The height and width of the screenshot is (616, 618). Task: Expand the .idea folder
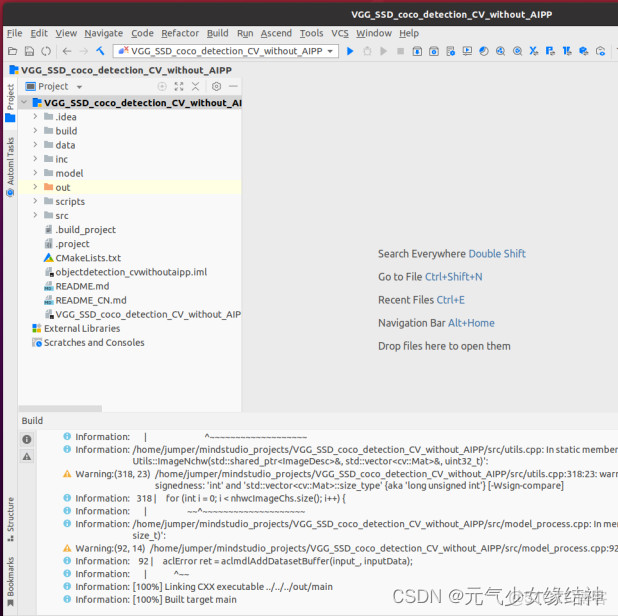pyautogui.click(x=35, y=116)
